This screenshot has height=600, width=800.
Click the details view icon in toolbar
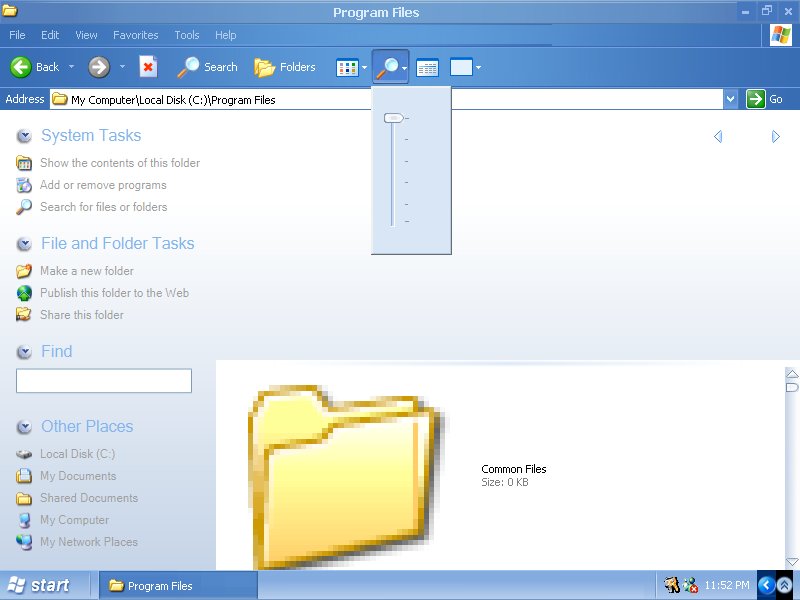427,68
